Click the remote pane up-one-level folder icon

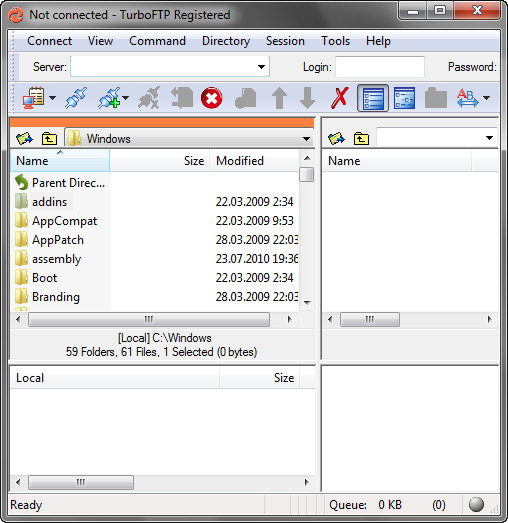(x=361, y=138)
